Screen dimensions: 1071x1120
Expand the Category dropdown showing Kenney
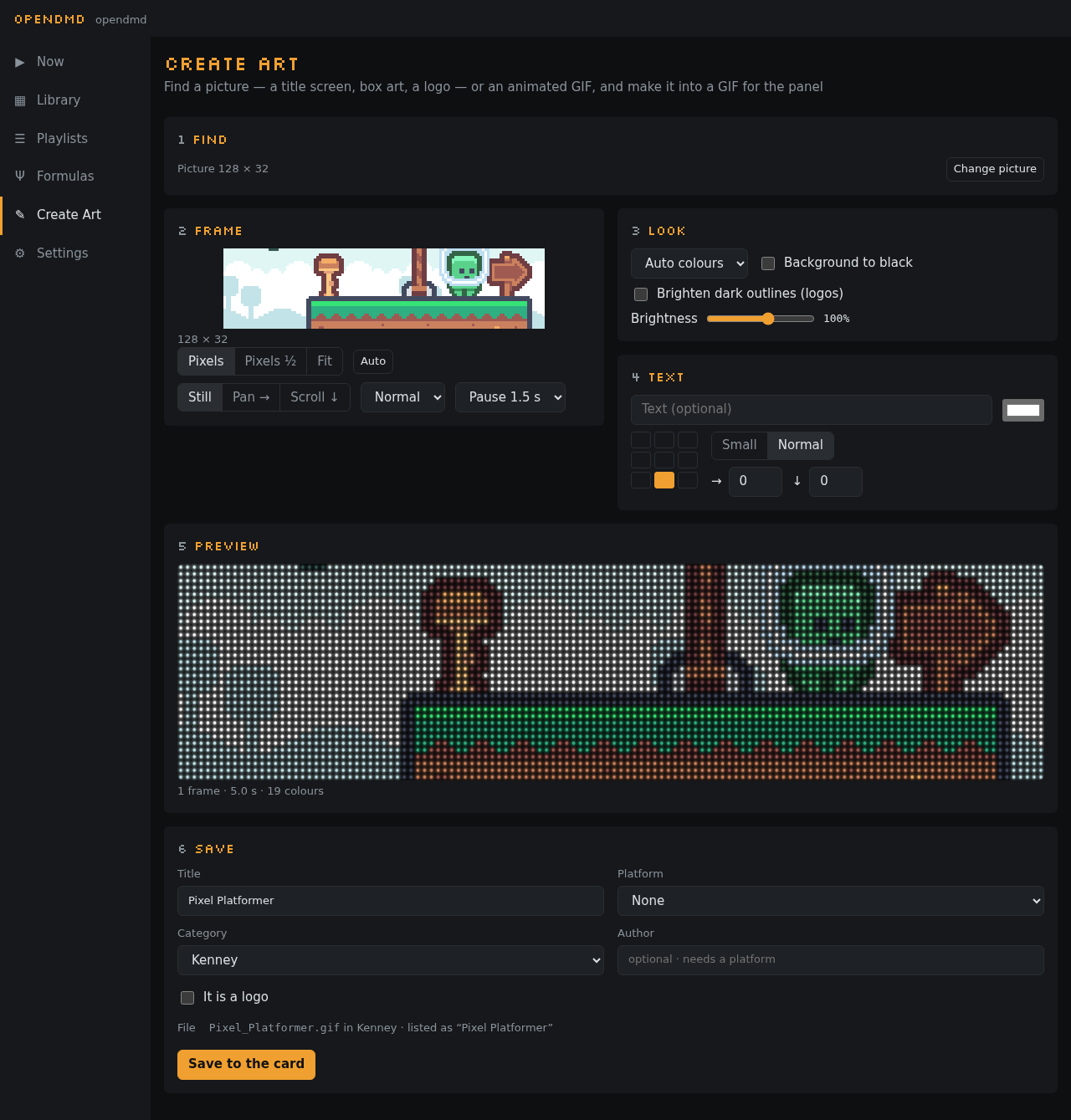click(391, 960)
